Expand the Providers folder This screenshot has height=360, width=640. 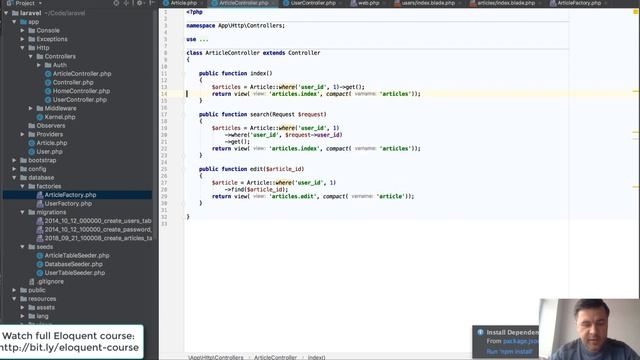click(x=22, y=134)
